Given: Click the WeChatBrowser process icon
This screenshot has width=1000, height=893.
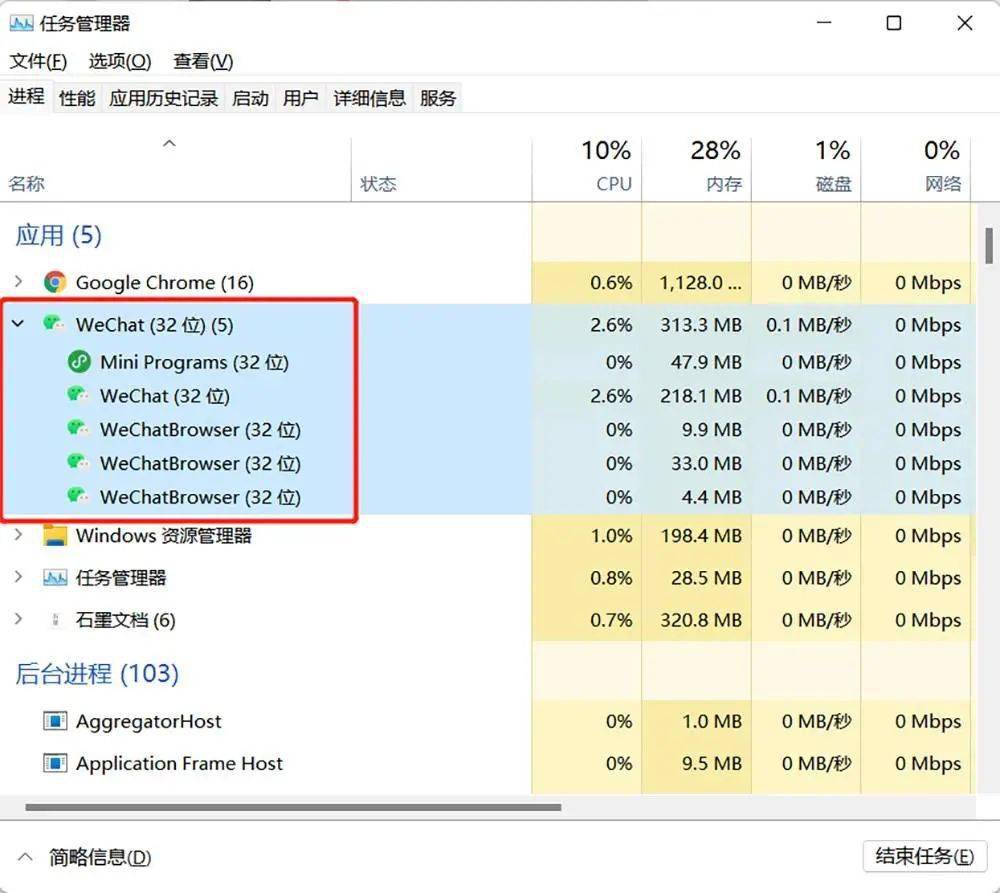Looking at the screenshot, I should (78, 430).
